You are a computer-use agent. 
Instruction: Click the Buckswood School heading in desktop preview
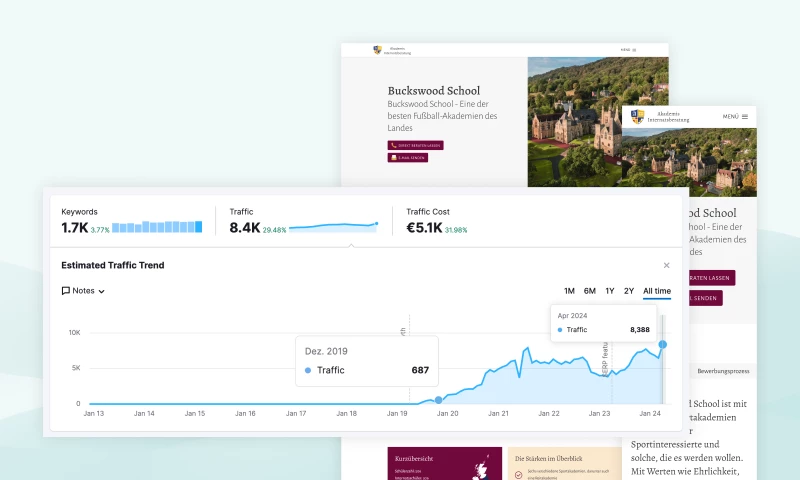[x=434, y=91]
